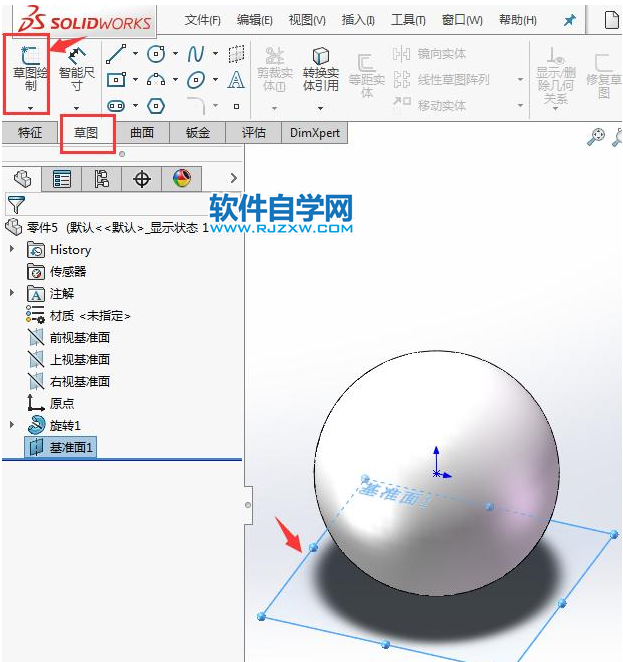
Task: Expand more manager tabs with chevron arrow
Action: [x=234, y=178]
